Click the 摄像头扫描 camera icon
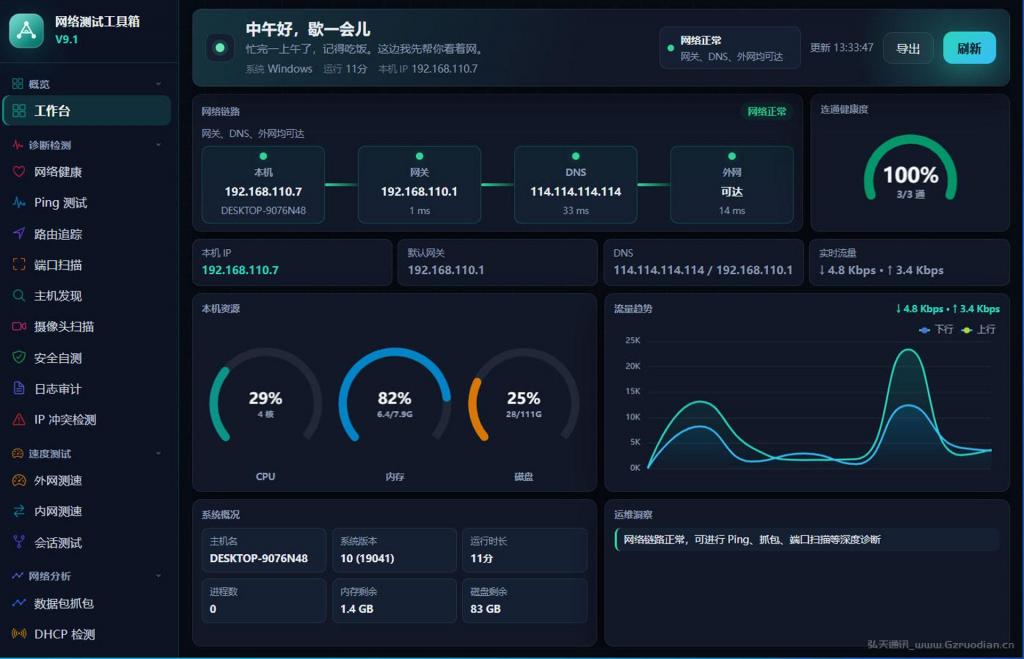The image size is (1024, 659). click(19, 327)
